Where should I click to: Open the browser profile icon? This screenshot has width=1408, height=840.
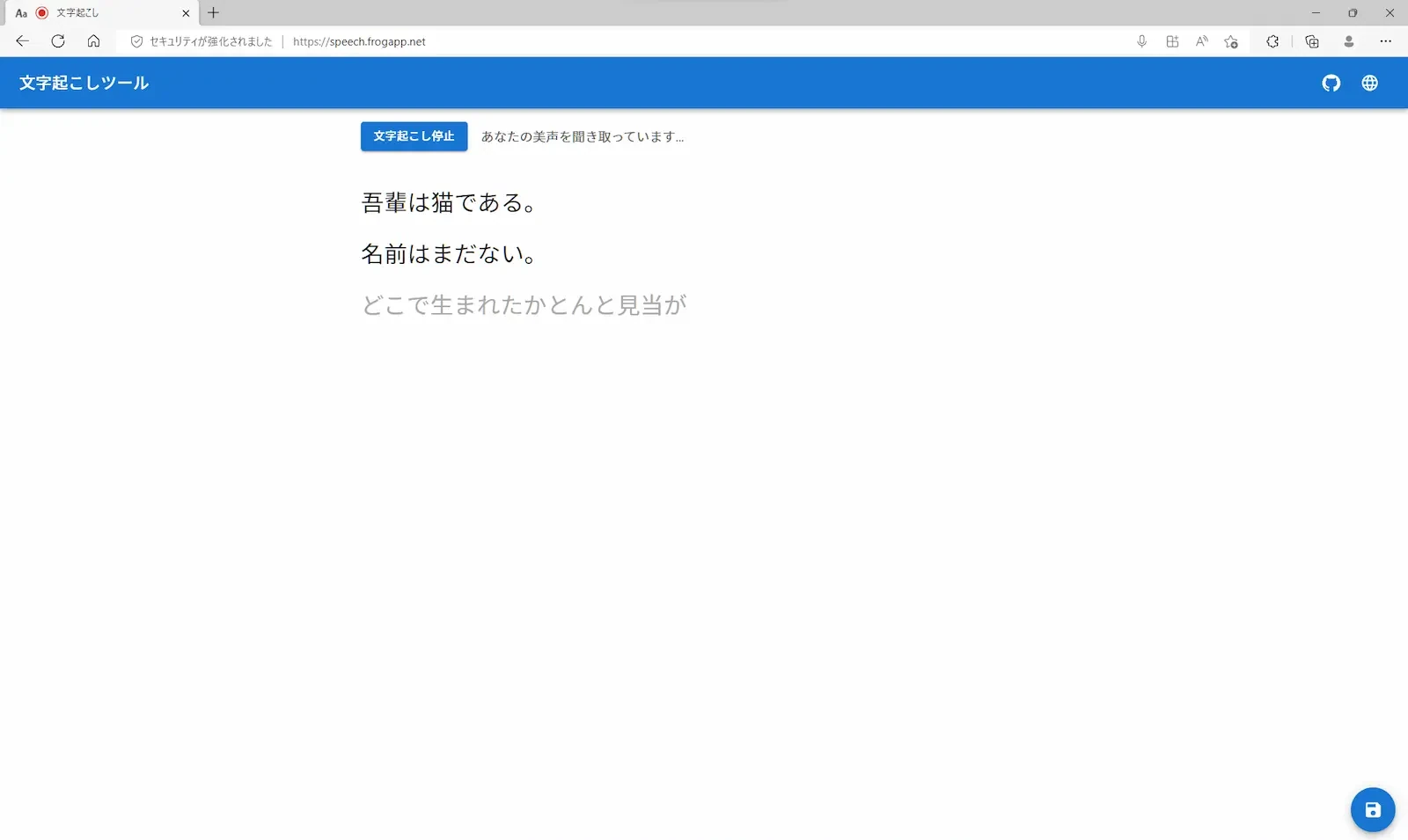tap(1349, 41)
